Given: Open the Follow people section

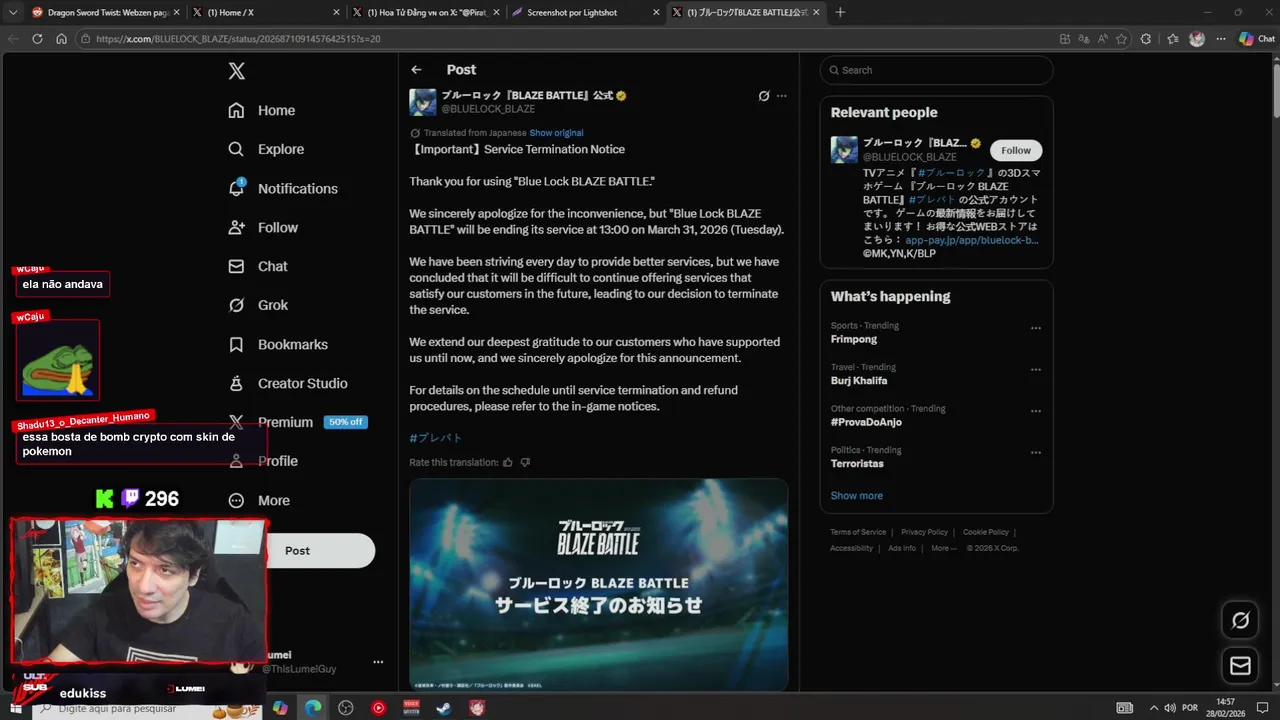Looking at the screenshot, I should click(x=262, y=227).
